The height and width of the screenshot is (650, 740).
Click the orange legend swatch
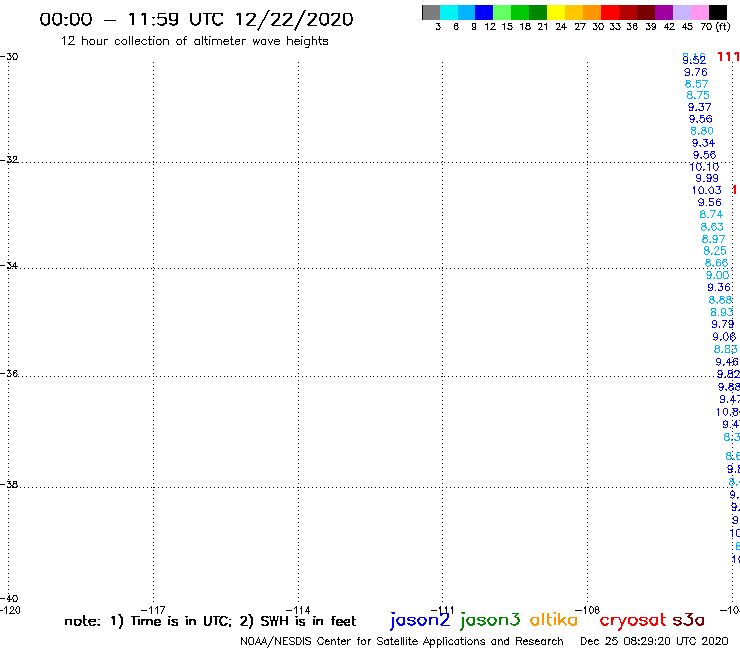pyautogui.click(x=592, y=12)
